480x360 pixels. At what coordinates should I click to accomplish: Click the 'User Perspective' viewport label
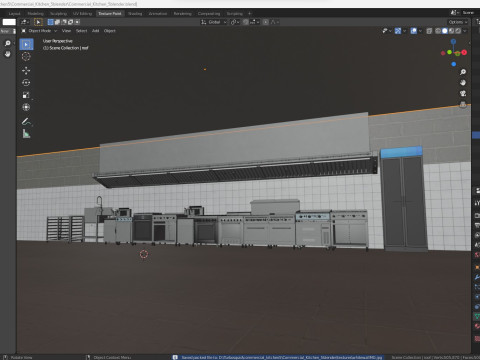tap(57, 41)
